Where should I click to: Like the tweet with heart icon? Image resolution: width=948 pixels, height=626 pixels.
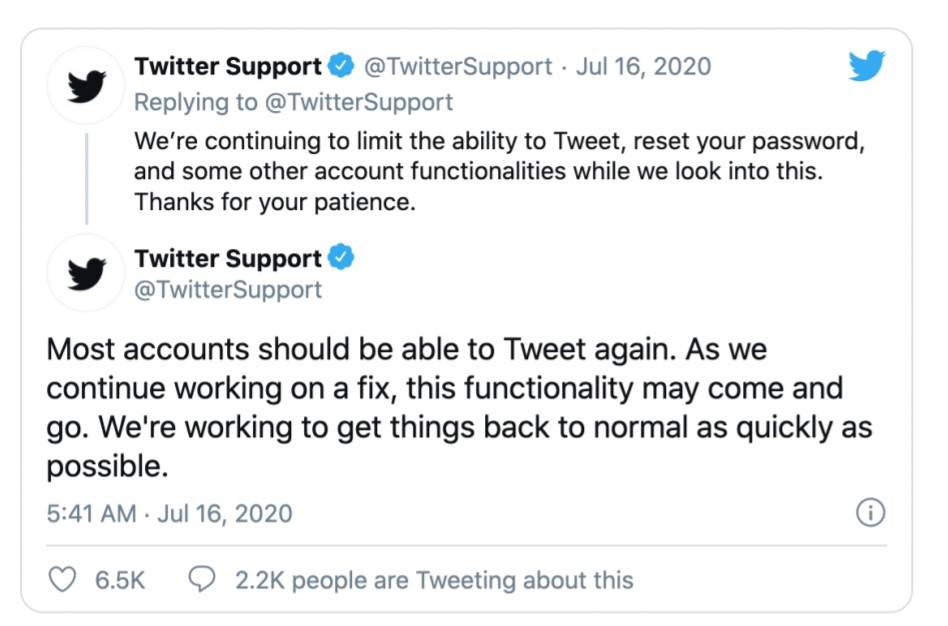click(x=63, y=580)
